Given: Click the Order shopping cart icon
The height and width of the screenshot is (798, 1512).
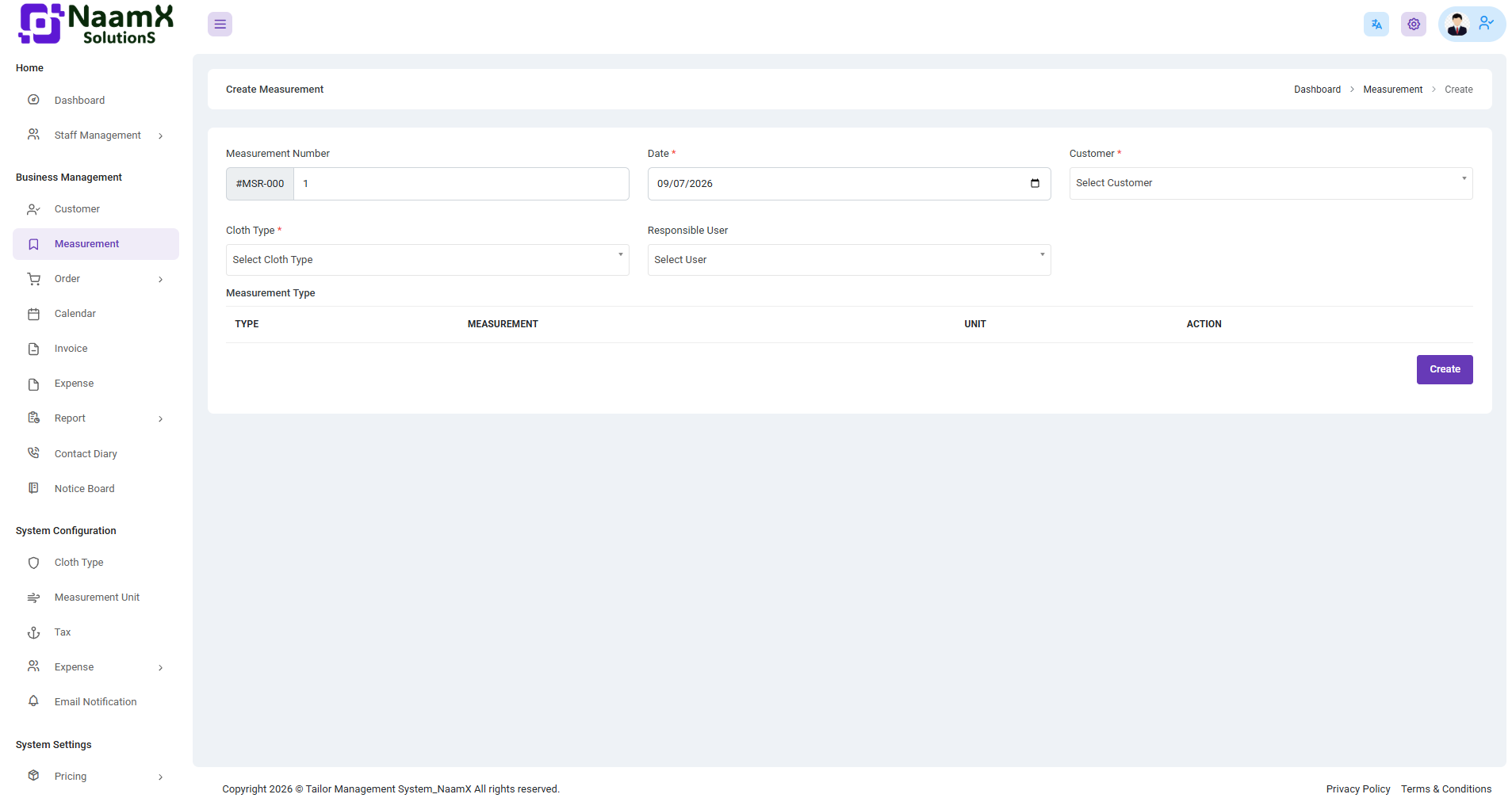Looking at the screenshot, I should tap(33, 279).
